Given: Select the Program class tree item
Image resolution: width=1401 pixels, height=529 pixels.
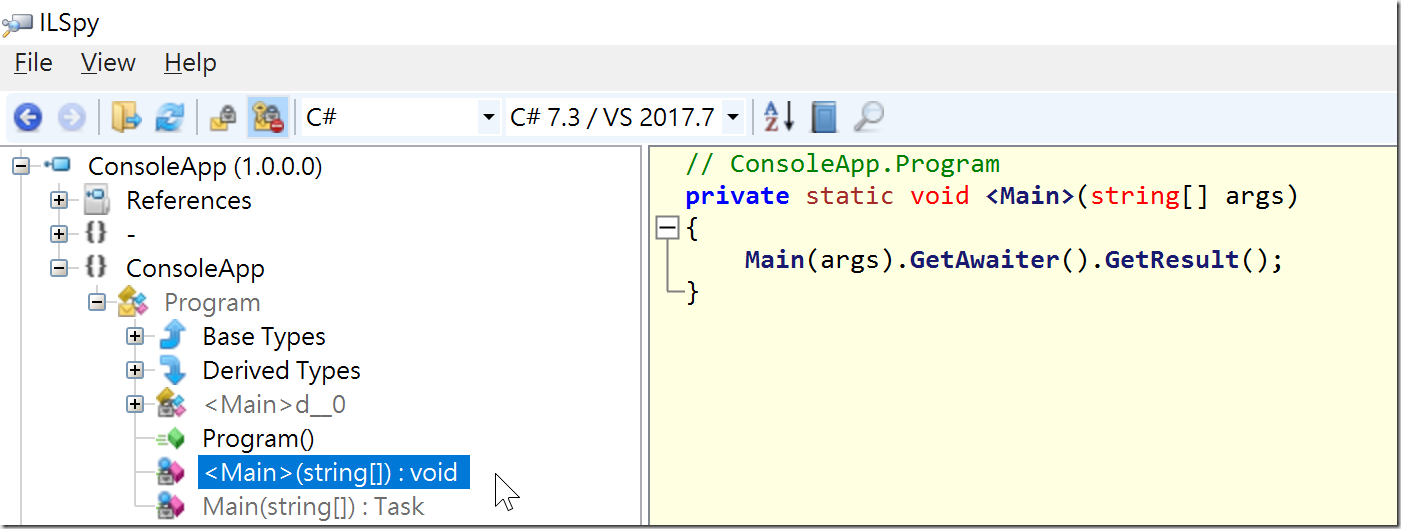Looking at the screenshot, I should coord(212,303).
